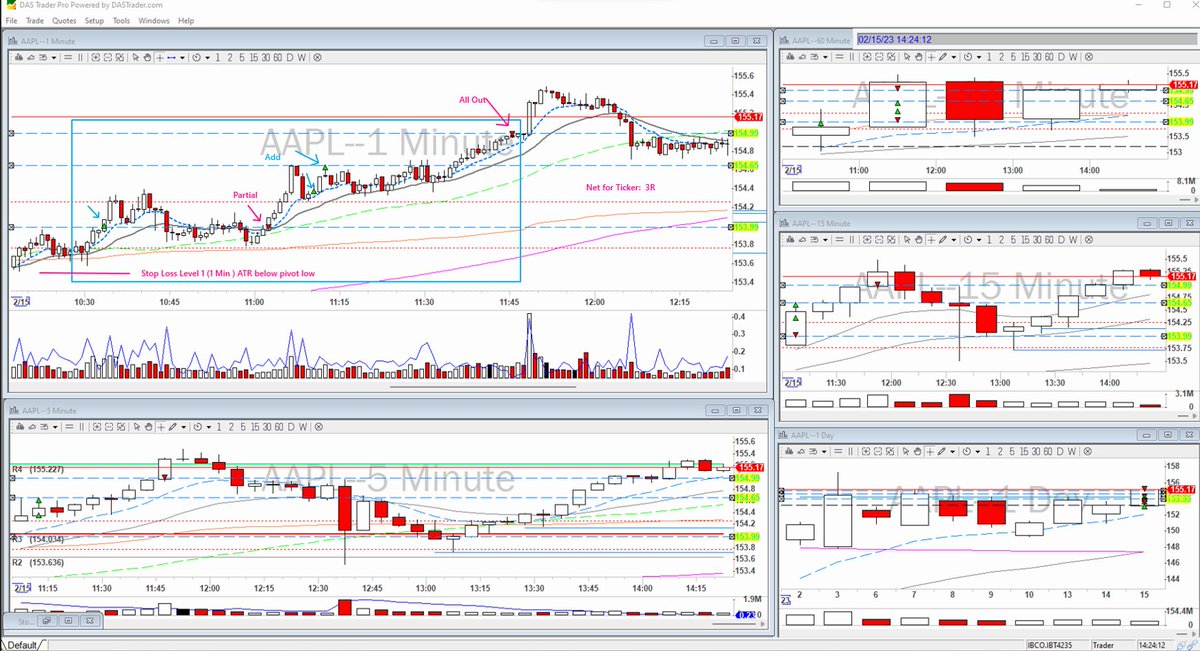
Task: Click circled X icon in 60 Minute chart toolbar
Action: [1089, 58]
